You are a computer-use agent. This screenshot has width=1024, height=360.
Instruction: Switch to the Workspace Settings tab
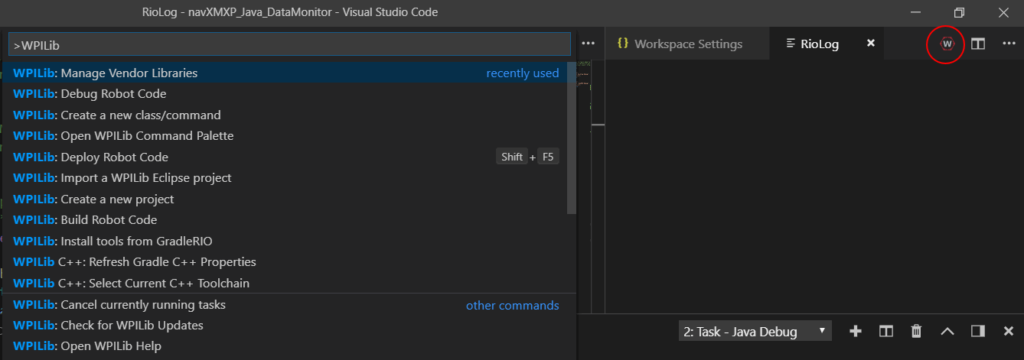click(x=680, y=44)
